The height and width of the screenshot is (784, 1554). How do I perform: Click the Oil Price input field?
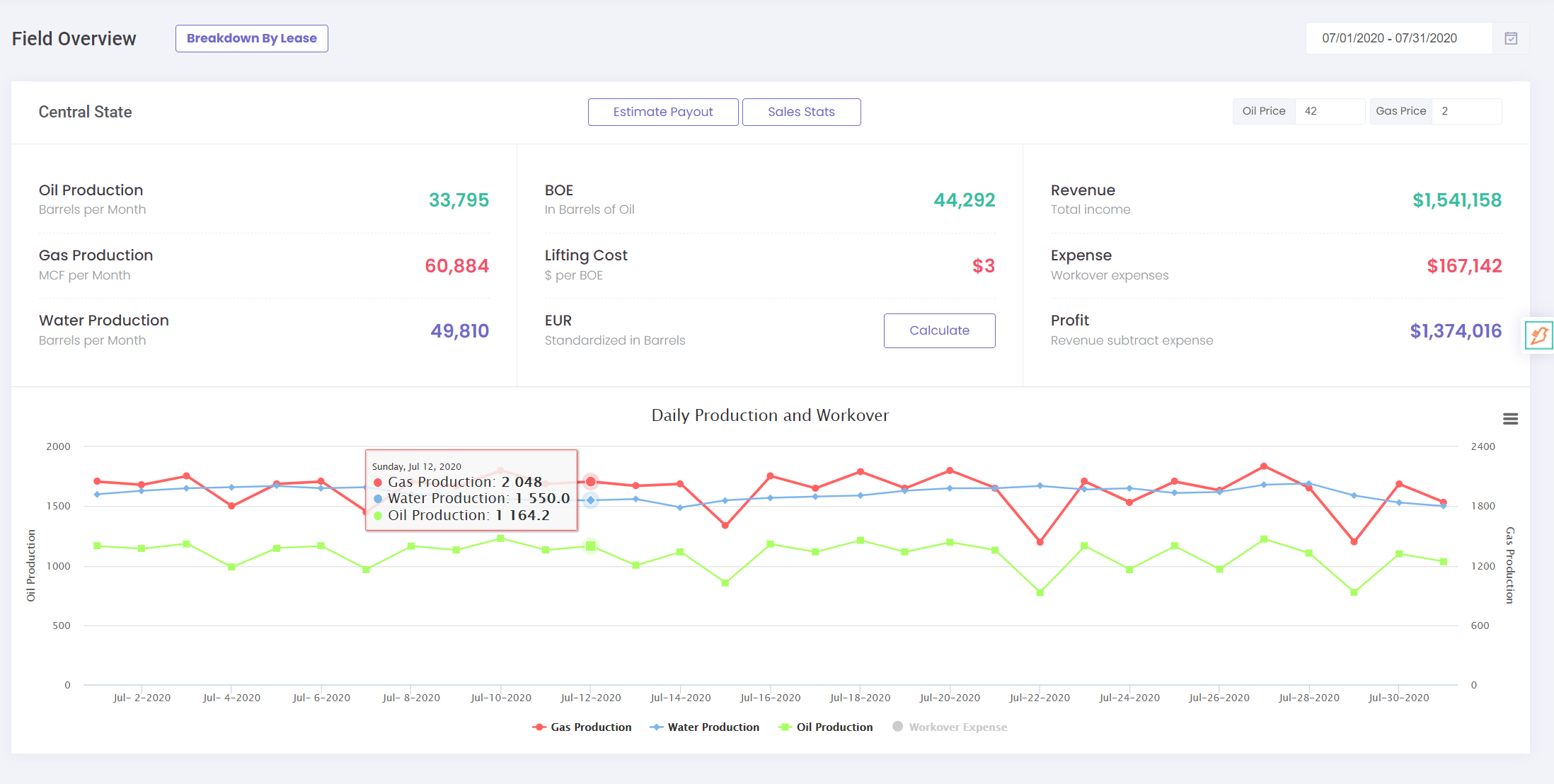coord(1329,111)
